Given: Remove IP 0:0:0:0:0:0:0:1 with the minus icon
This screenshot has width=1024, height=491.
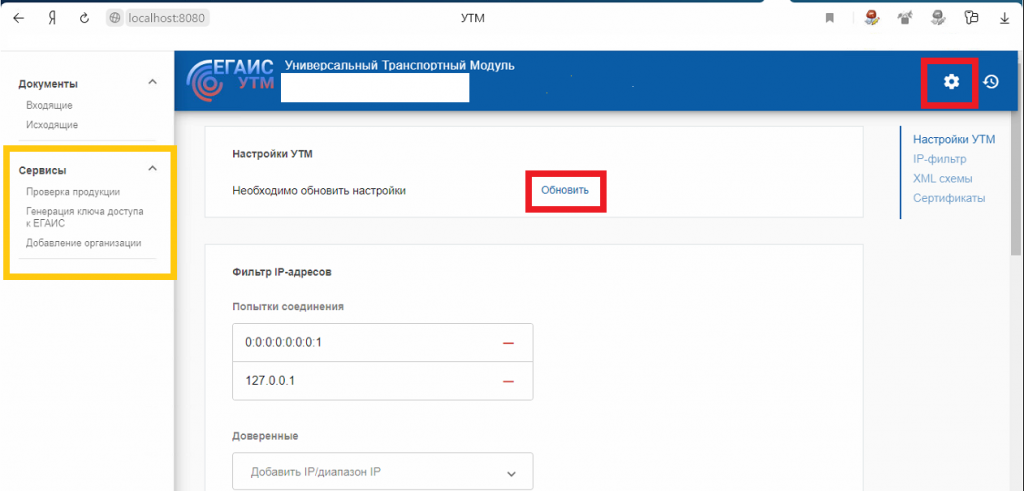Looking at the screenshot, I should click(508, 343).
